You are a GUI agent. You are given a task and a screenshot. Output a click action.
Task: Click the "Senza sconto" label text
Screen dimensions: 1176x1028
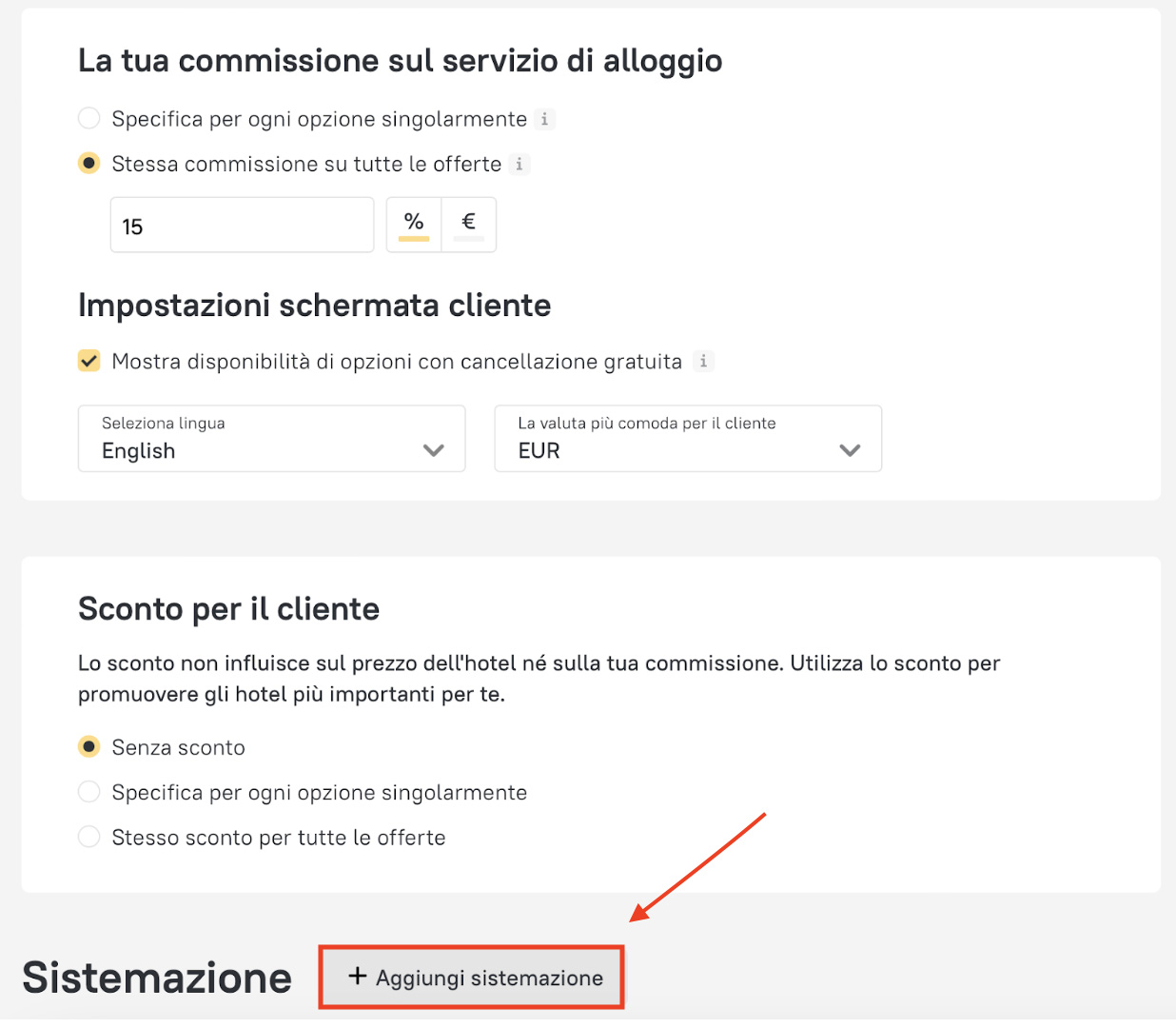(179, 747)
